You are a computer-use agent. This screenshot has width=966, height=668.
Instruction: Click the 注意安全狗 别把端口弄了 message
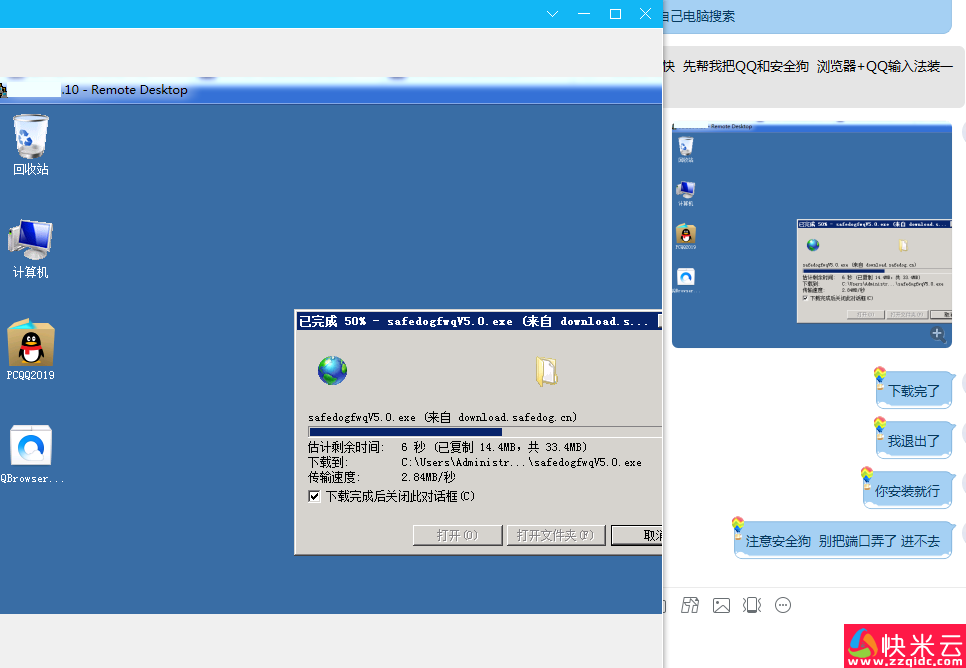click(843, 540)
